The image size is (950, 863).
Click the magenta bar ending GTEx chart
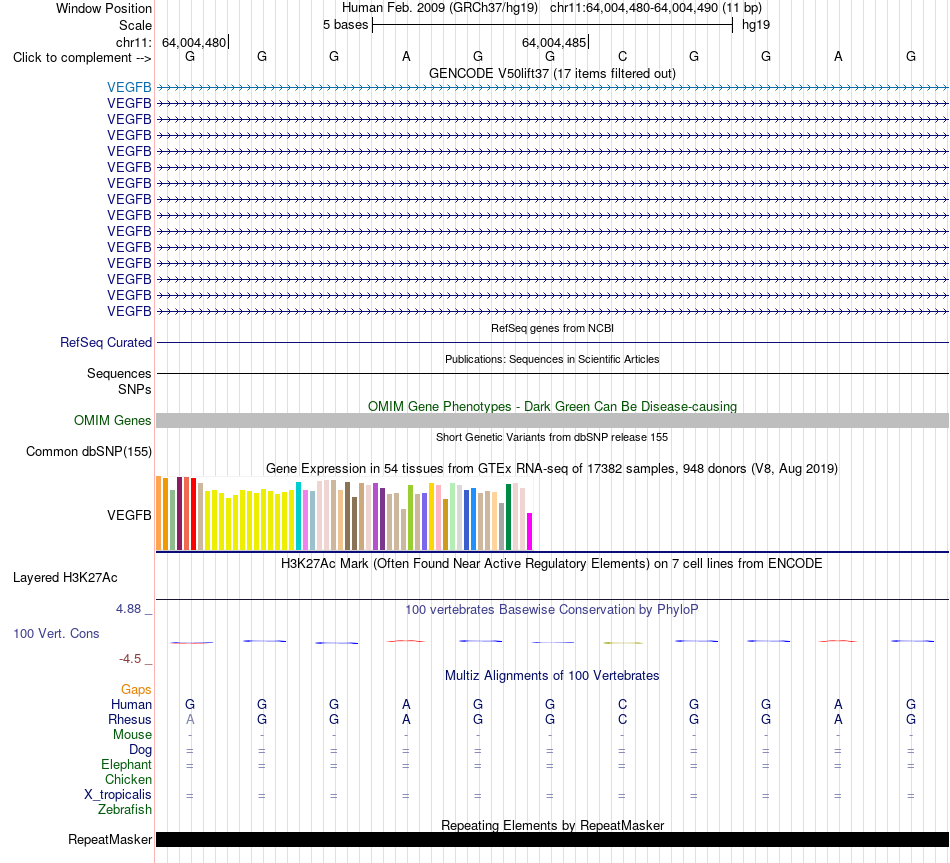tap(530, 531)
